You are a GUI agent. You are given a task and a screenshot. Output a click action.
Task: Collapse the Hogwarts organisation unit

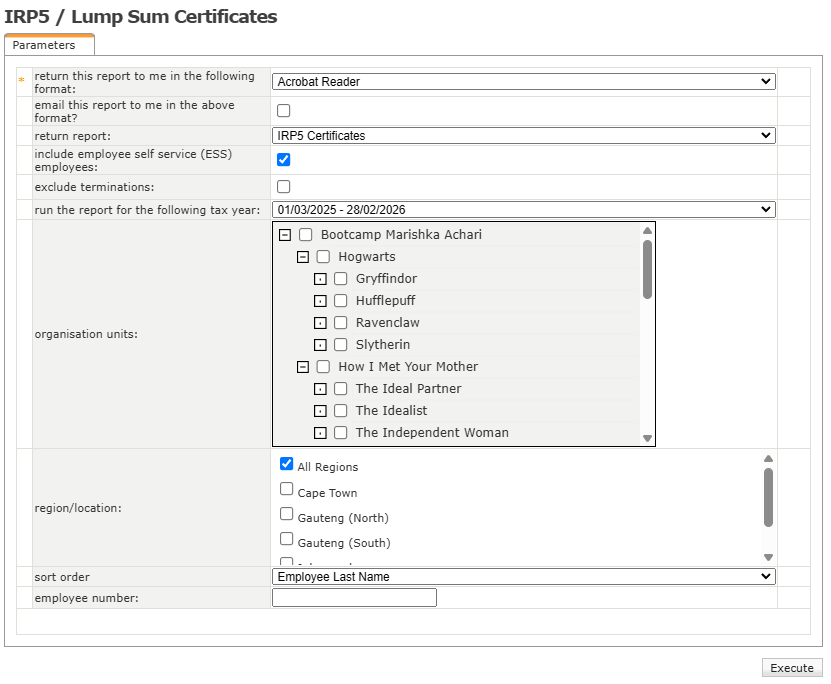[x=303, y=257]
